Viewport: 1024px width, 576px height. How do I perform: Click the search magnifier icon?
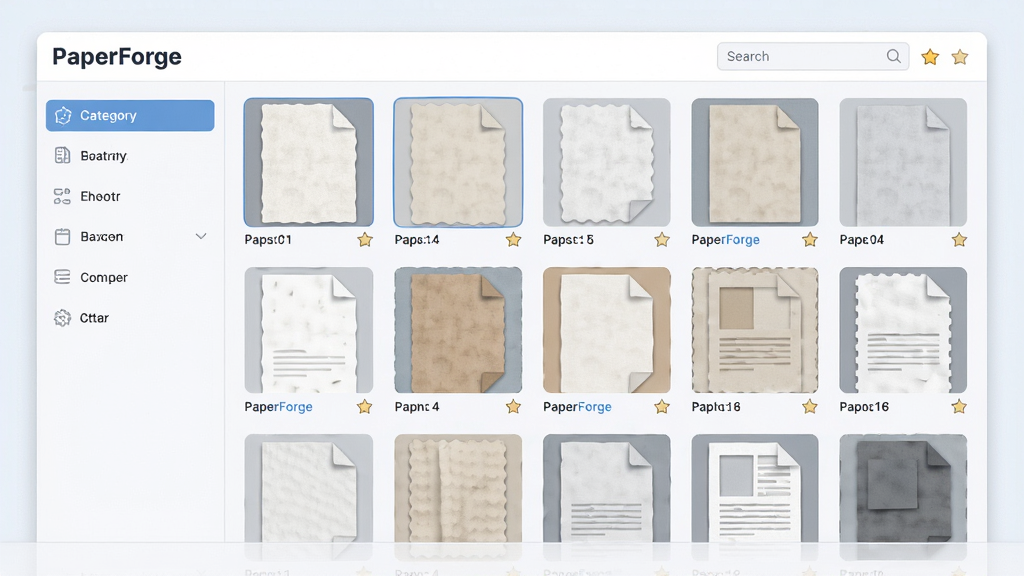pos(893,56)
